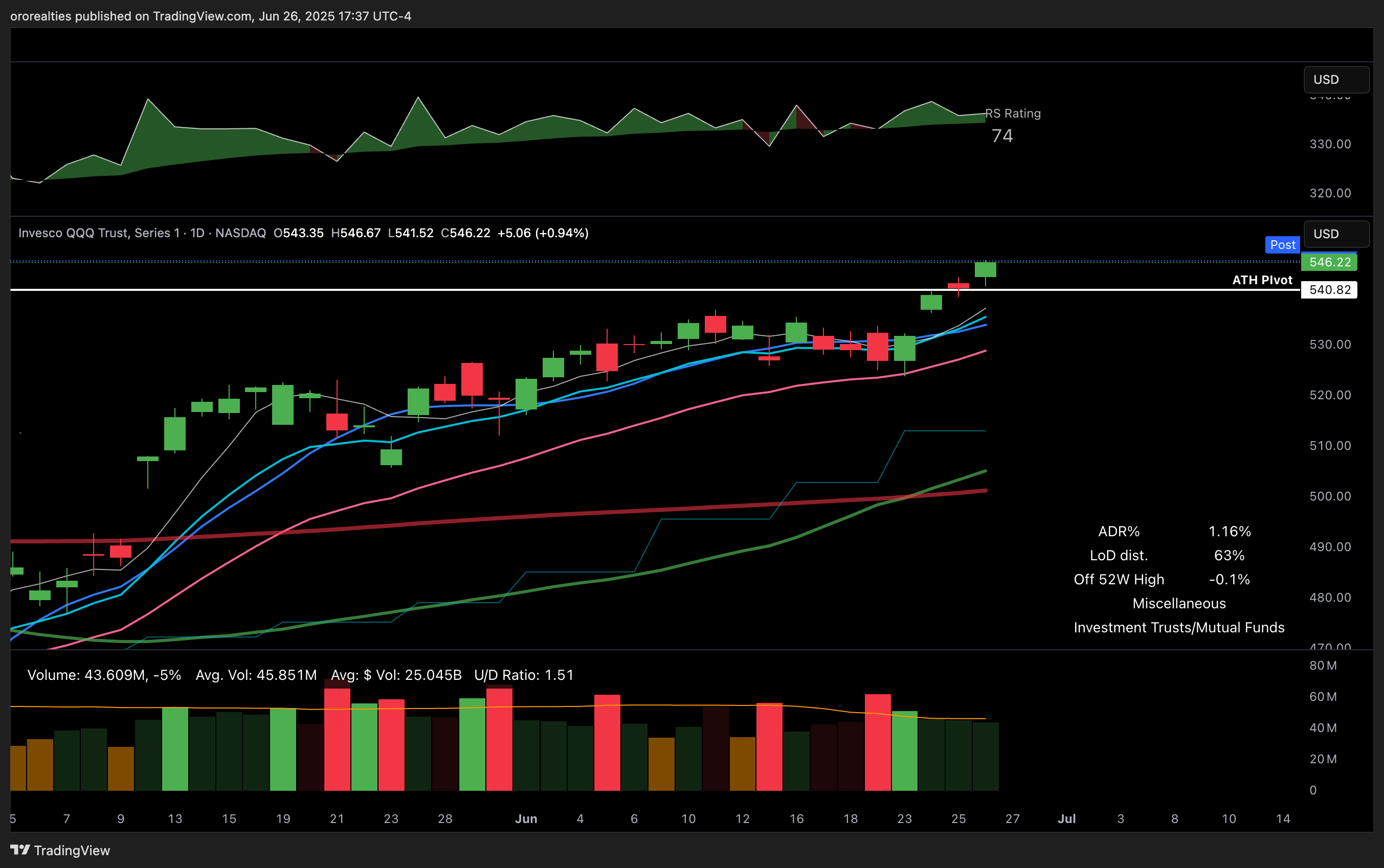Click the blue Post market label
Image resolution: width=1384 pixels, height=868 pixels.
click(x=1282, y=245)
